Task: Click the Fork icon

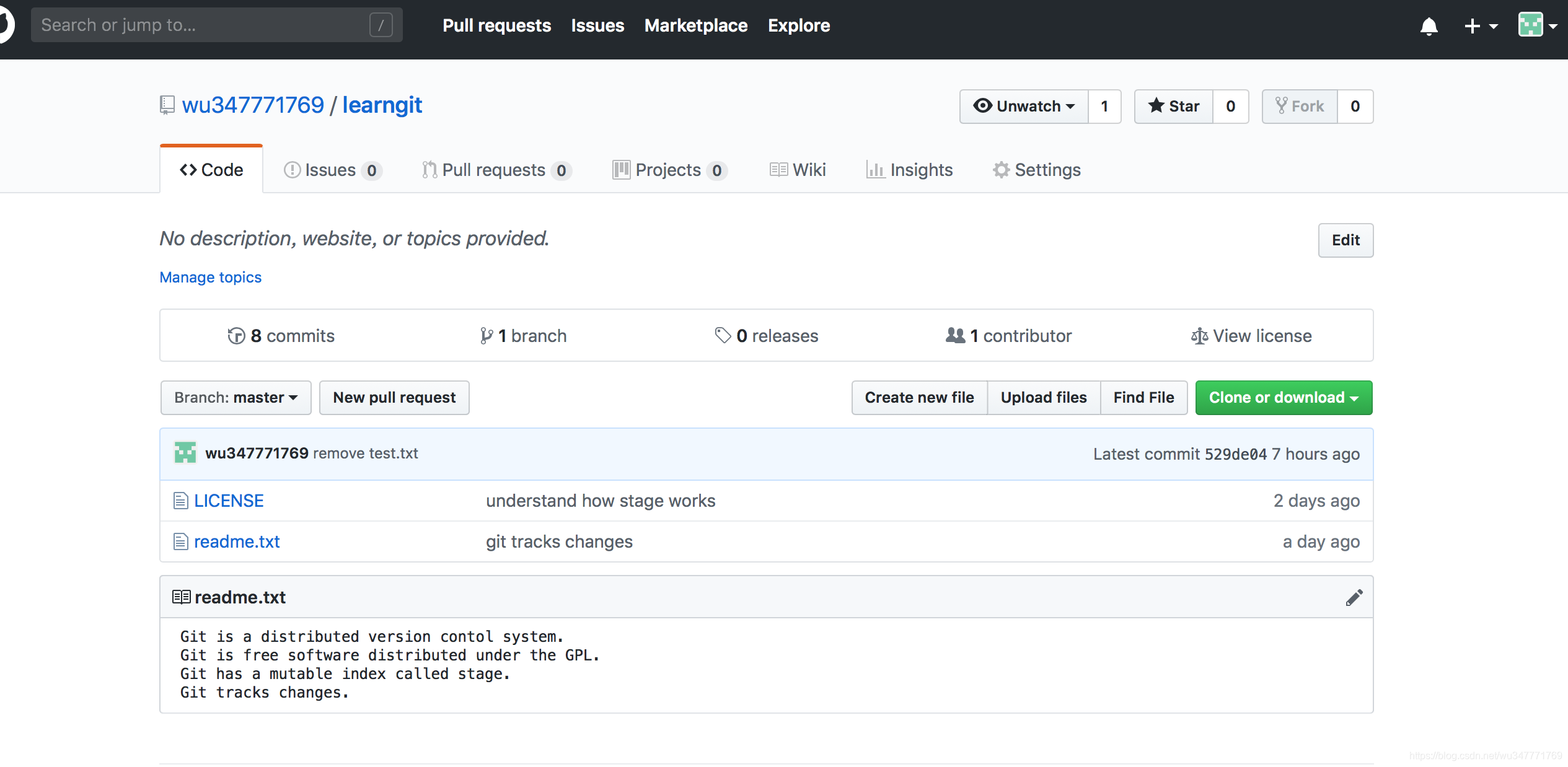Action: (x=1281, y=106)
